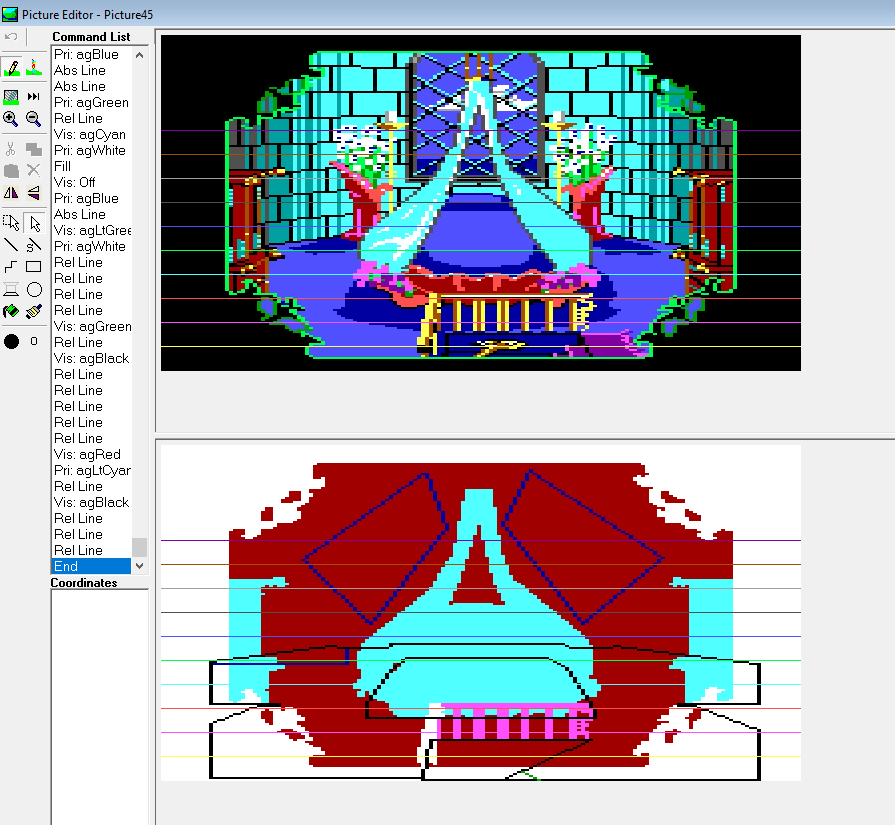This screenshot has height=825, width=895.
Task: Flip selection horizontally with mirror icon
Action: (11, 193)
